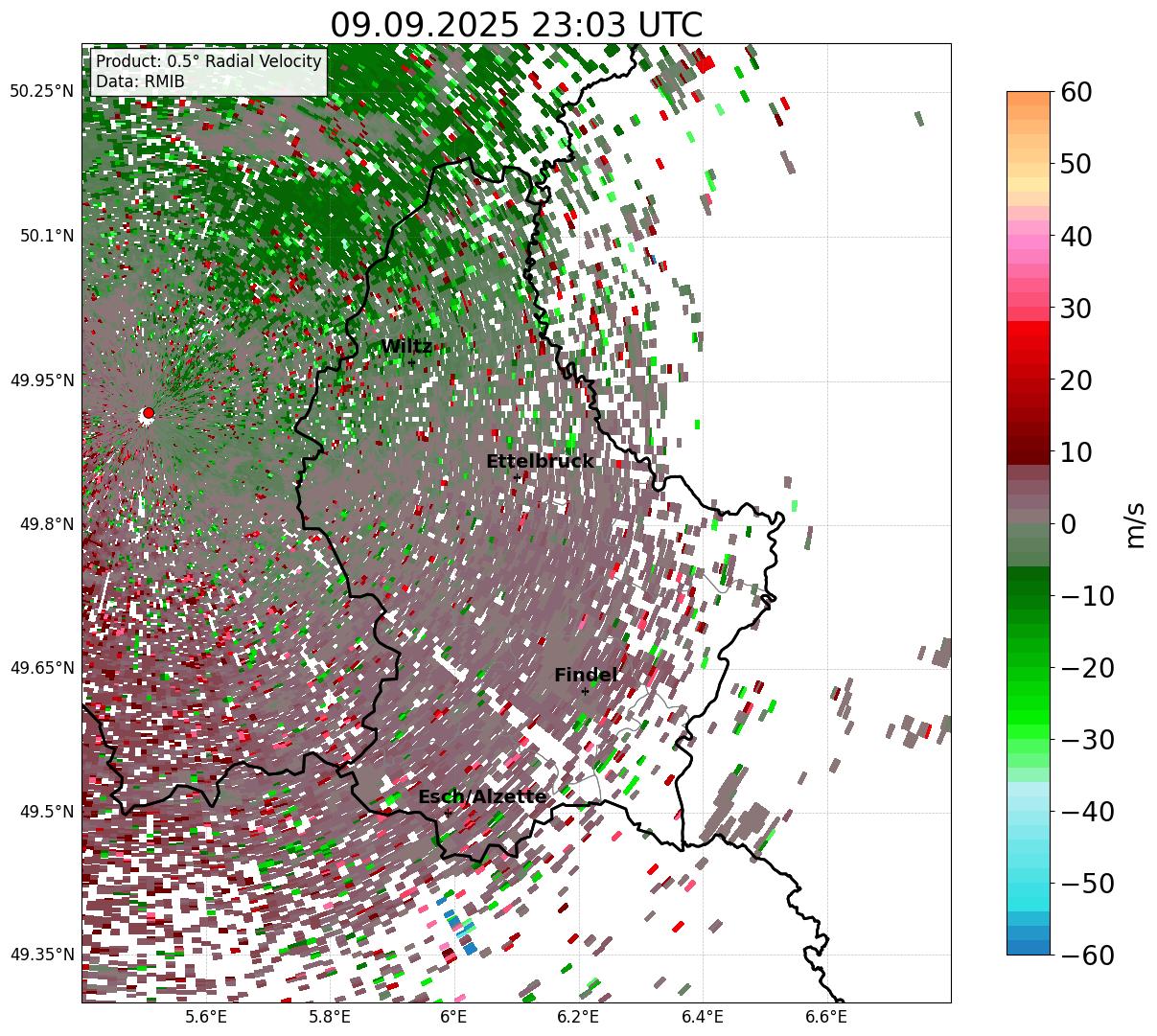
Task: Click the Findel location label
Action: point(586,676)
